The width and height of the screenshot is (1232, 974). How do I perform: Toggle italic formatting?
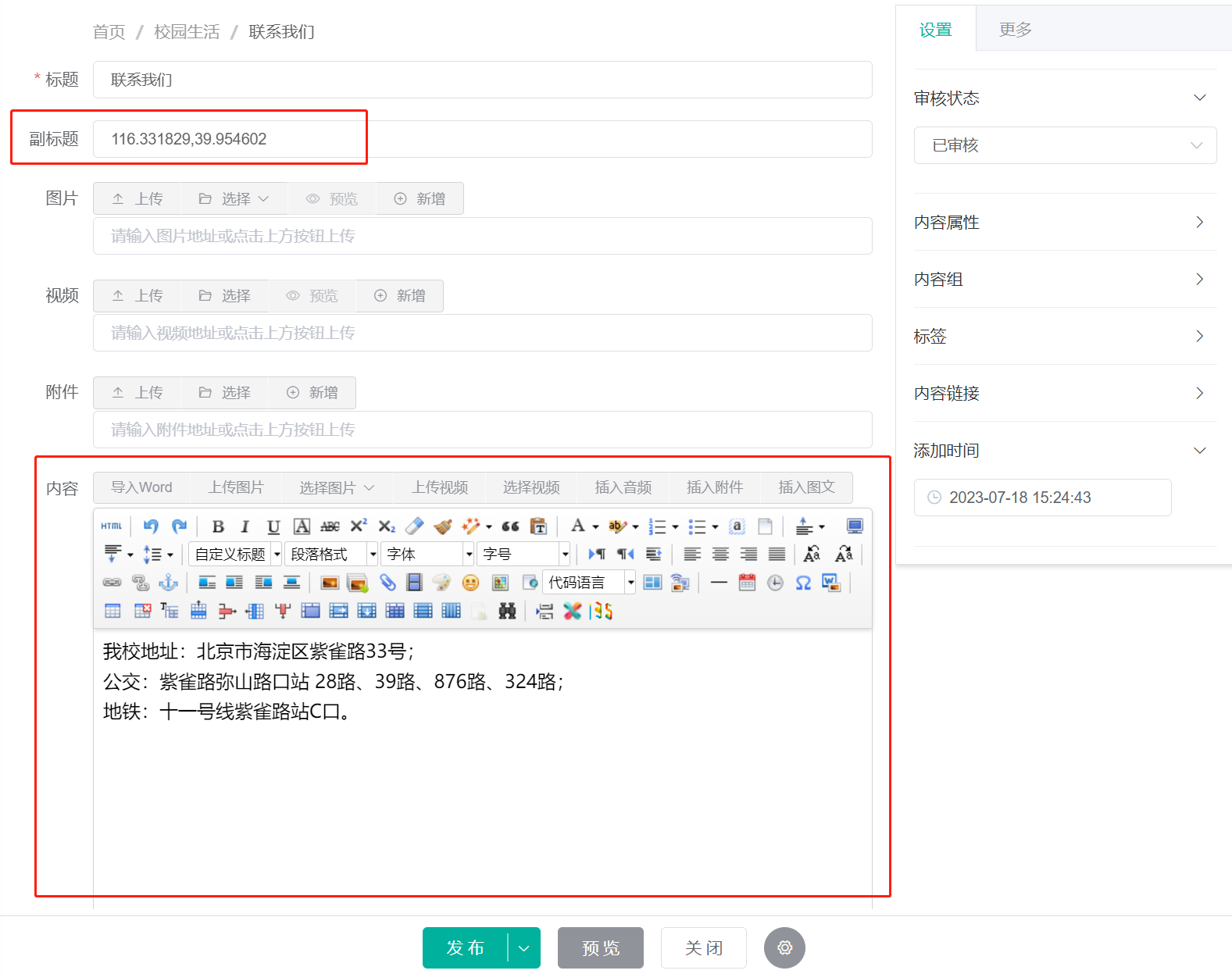(245, 526)
